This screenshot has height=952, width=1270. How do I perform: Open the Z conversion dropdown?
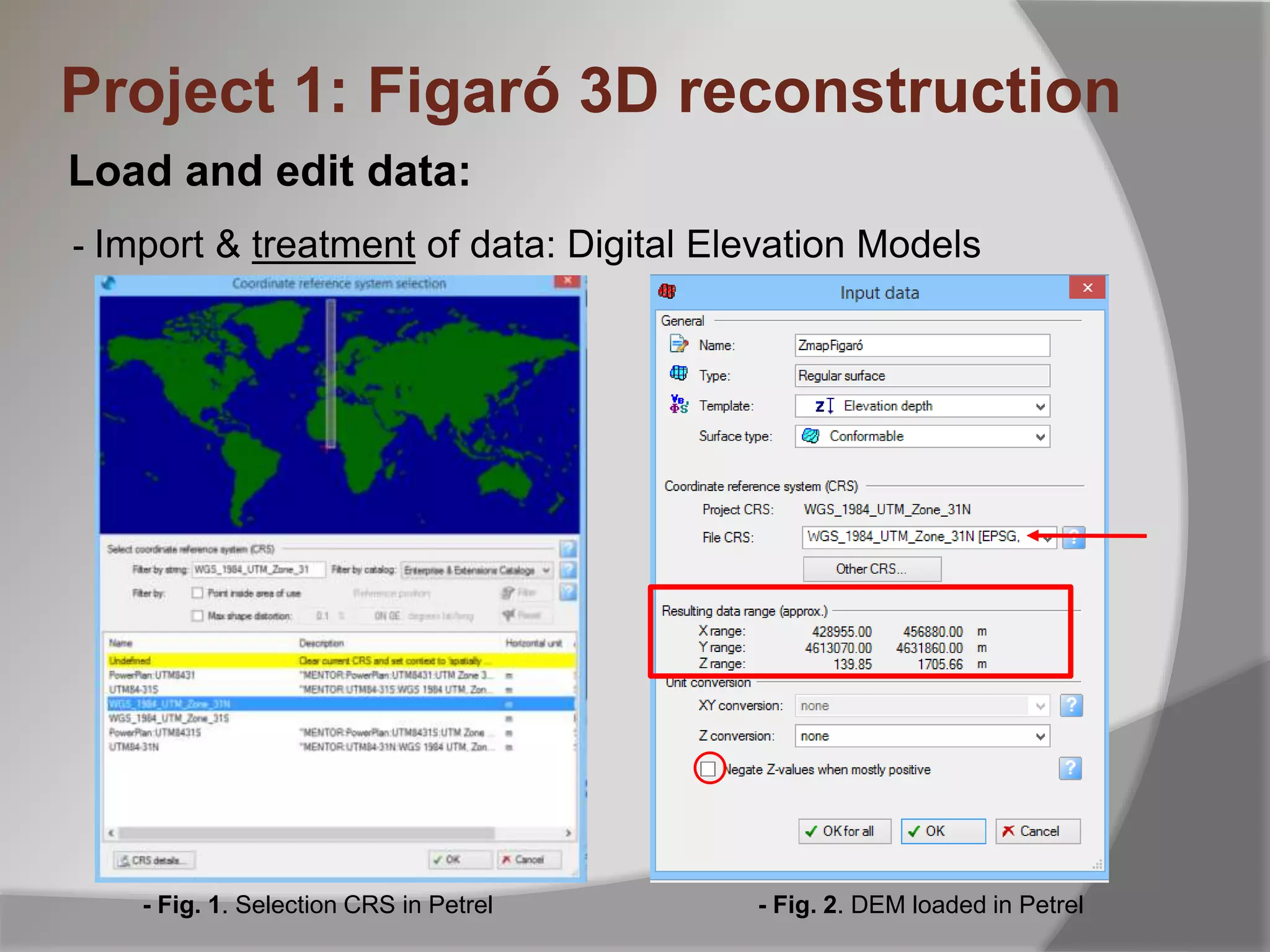coord(1040,736)
